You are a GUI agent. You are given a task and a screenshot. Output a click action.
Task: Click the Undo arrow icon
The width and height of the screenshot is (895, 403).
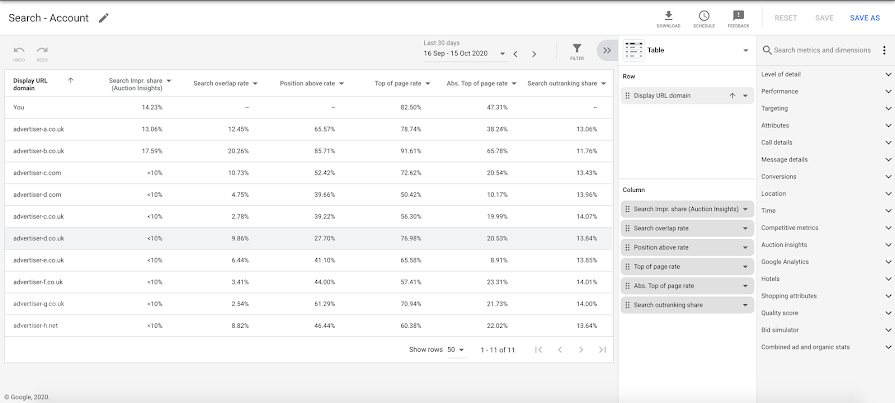(19, 51)
